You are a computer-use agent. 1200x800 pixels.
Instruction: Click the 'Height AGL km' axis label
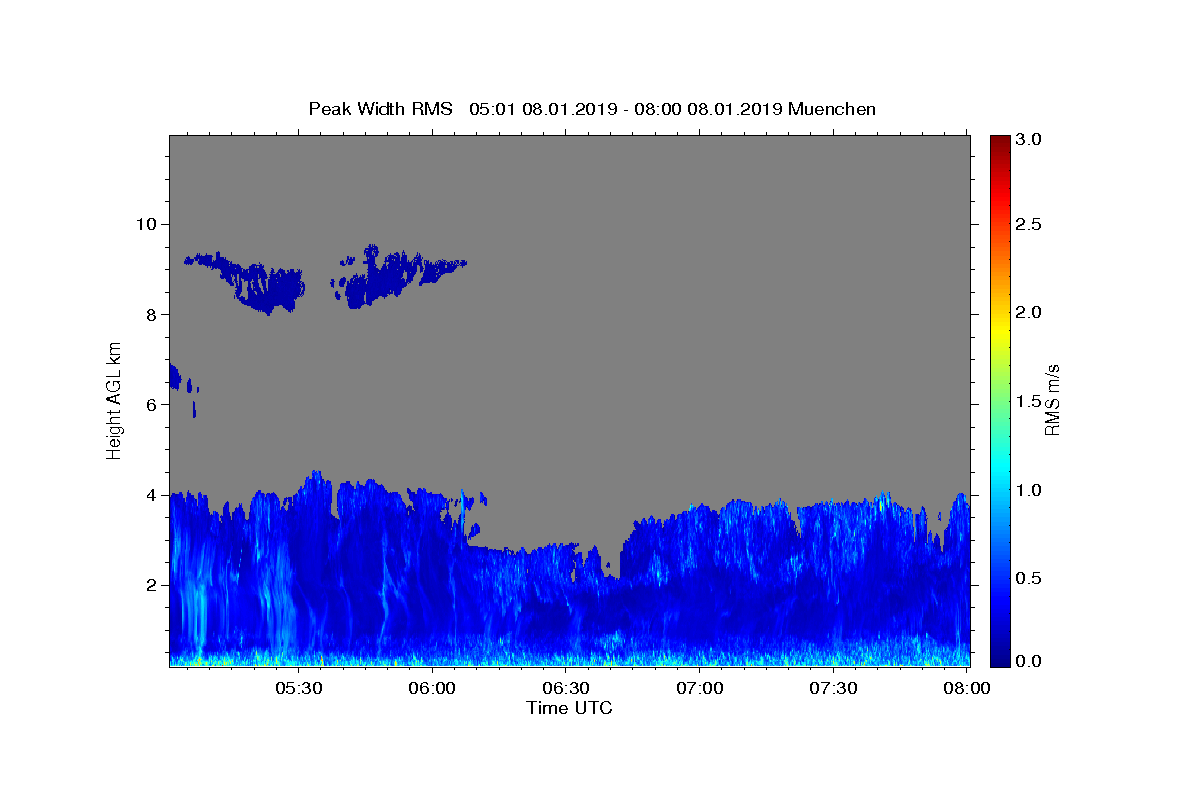[115, 400]
